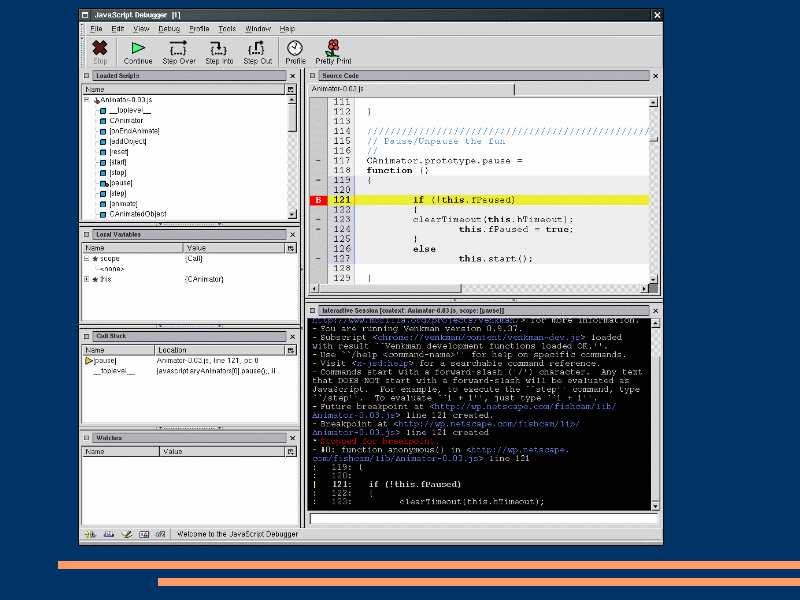This screenshot has height=600, width=800.
Task: Toggle the Profile clock icon
Action: [295, 48]
